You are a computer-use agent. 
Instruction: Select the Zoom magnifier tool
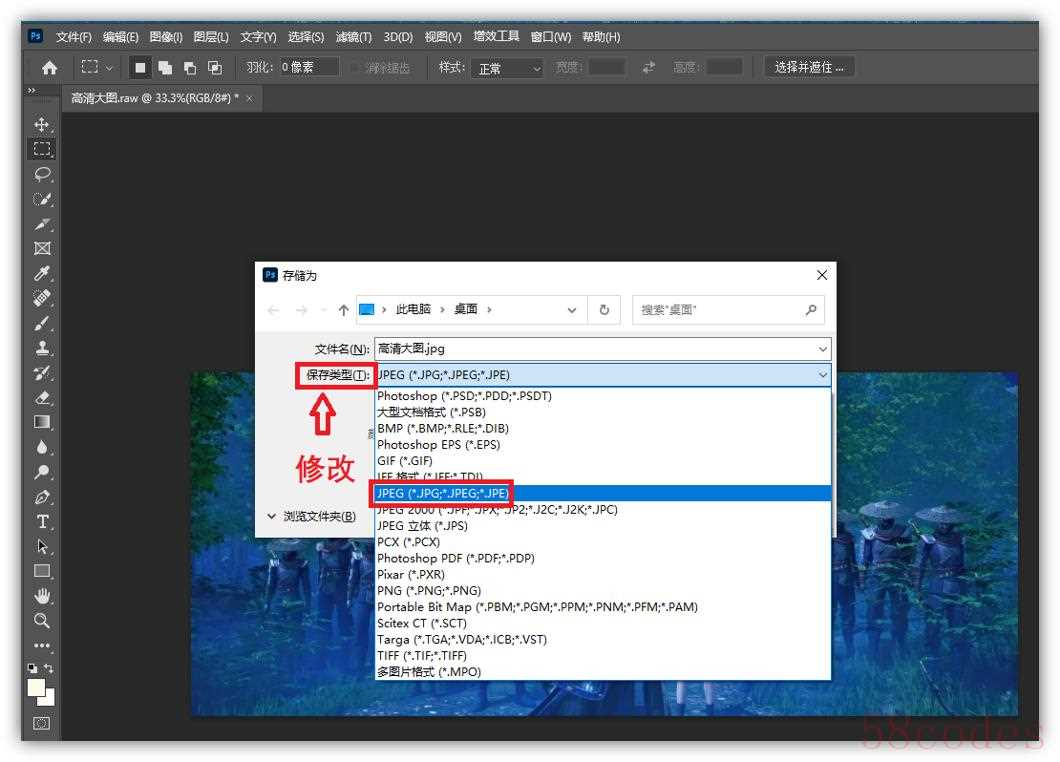tap(42, 621)
